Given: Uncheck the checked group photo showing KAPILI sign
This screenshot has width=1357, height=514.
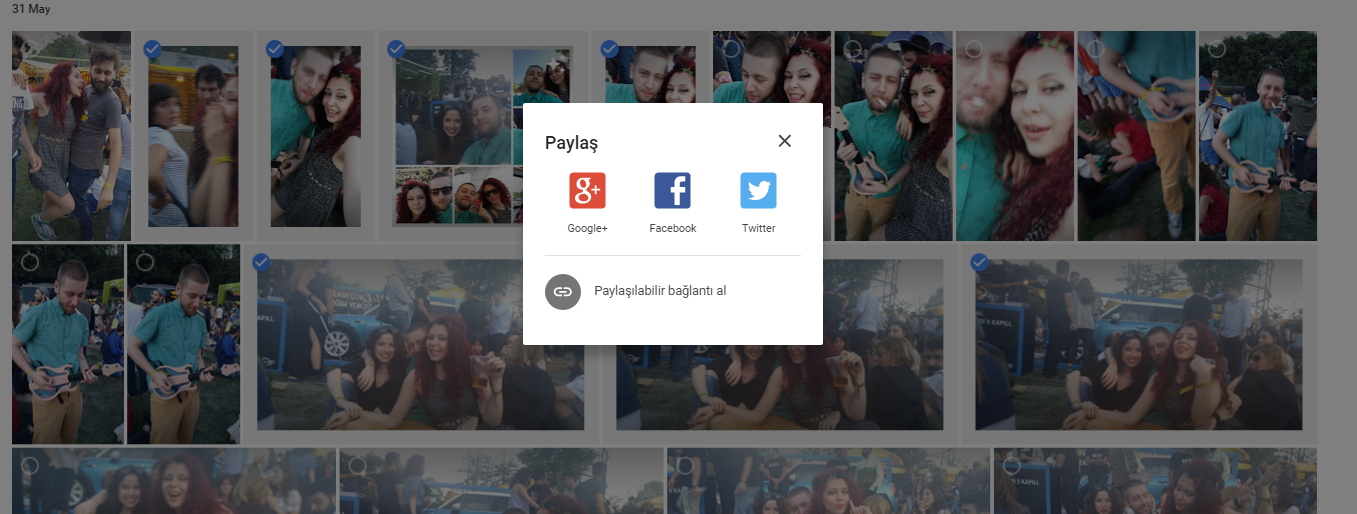Looking at the screenshot, I should point(979,262).
